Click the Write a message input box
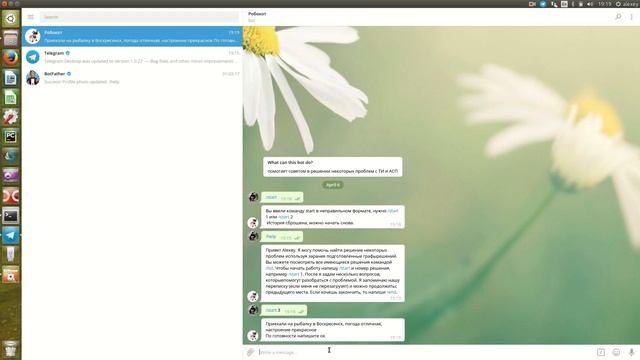The image size is (640, 360). [424, 352]
